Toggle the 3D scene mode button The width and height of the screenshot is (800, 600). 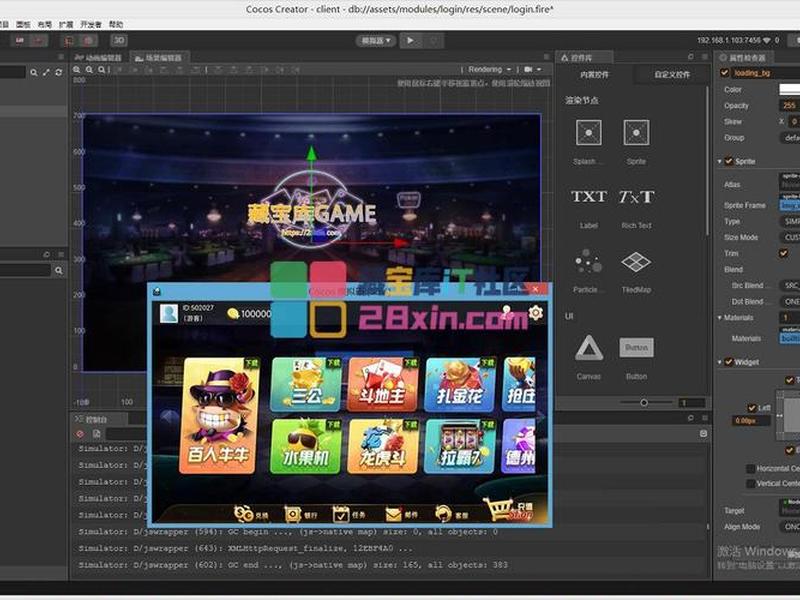(119, 40)
